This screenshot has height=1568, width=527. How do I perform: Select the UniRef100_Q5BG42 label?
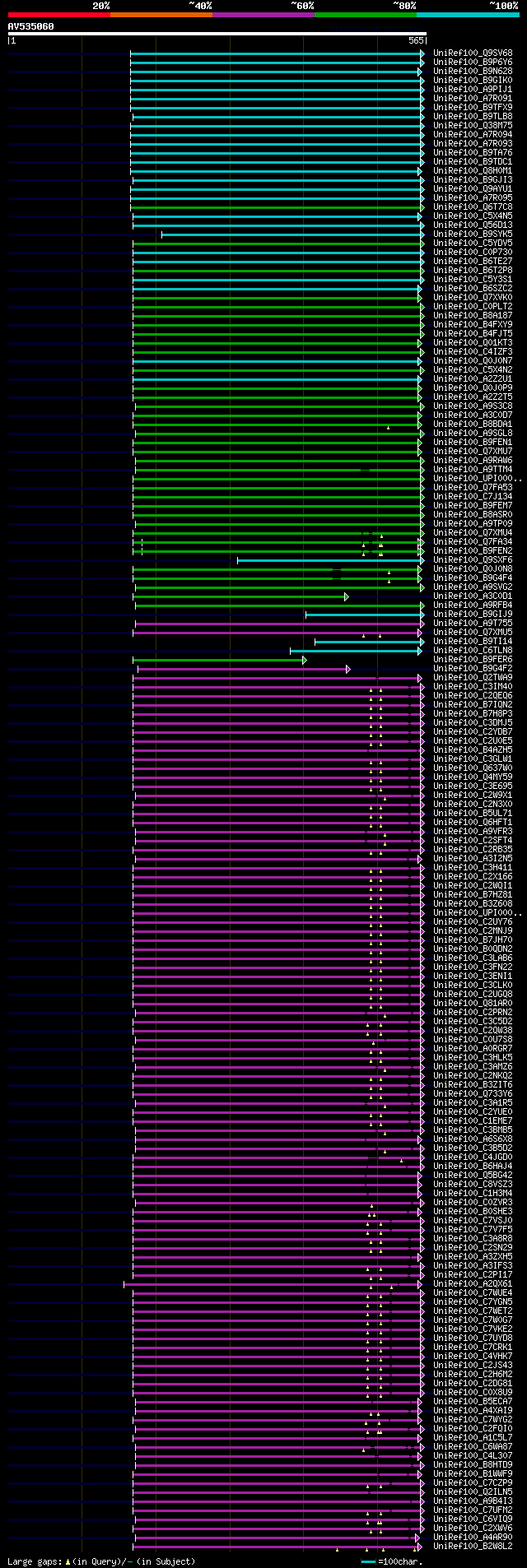pyautogui.click(x=473, y=1176)
